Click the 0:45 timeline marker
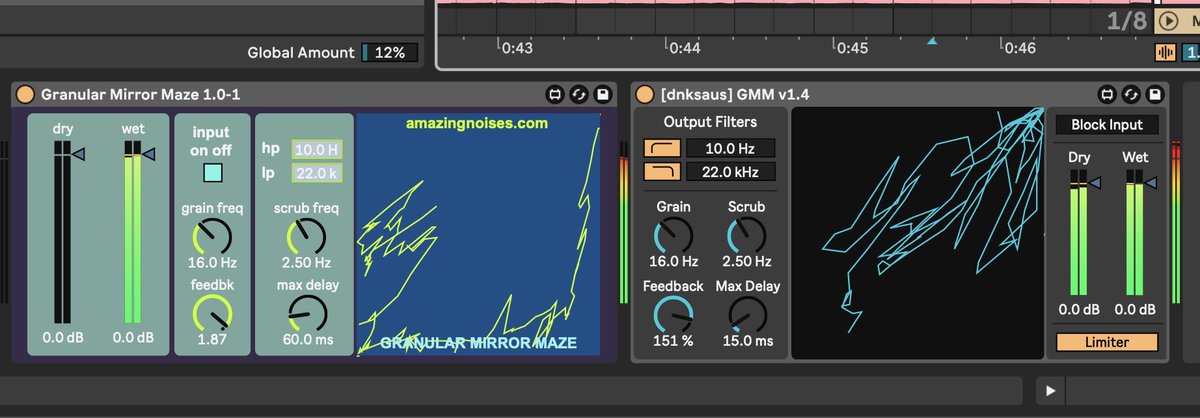 tap(852, 47)
